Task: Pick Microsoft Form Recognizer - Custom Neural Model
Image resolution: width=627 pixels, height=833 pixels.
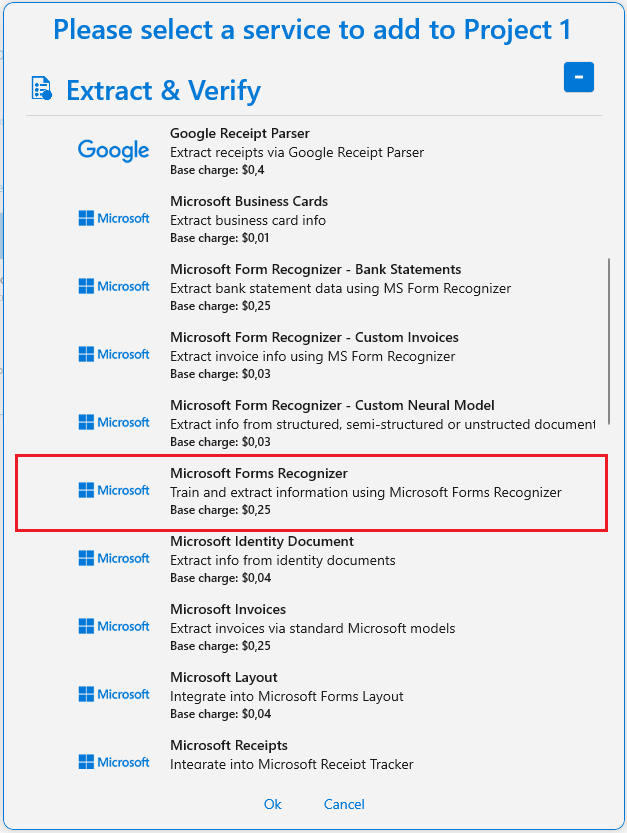Action: [x=332, y=405]
